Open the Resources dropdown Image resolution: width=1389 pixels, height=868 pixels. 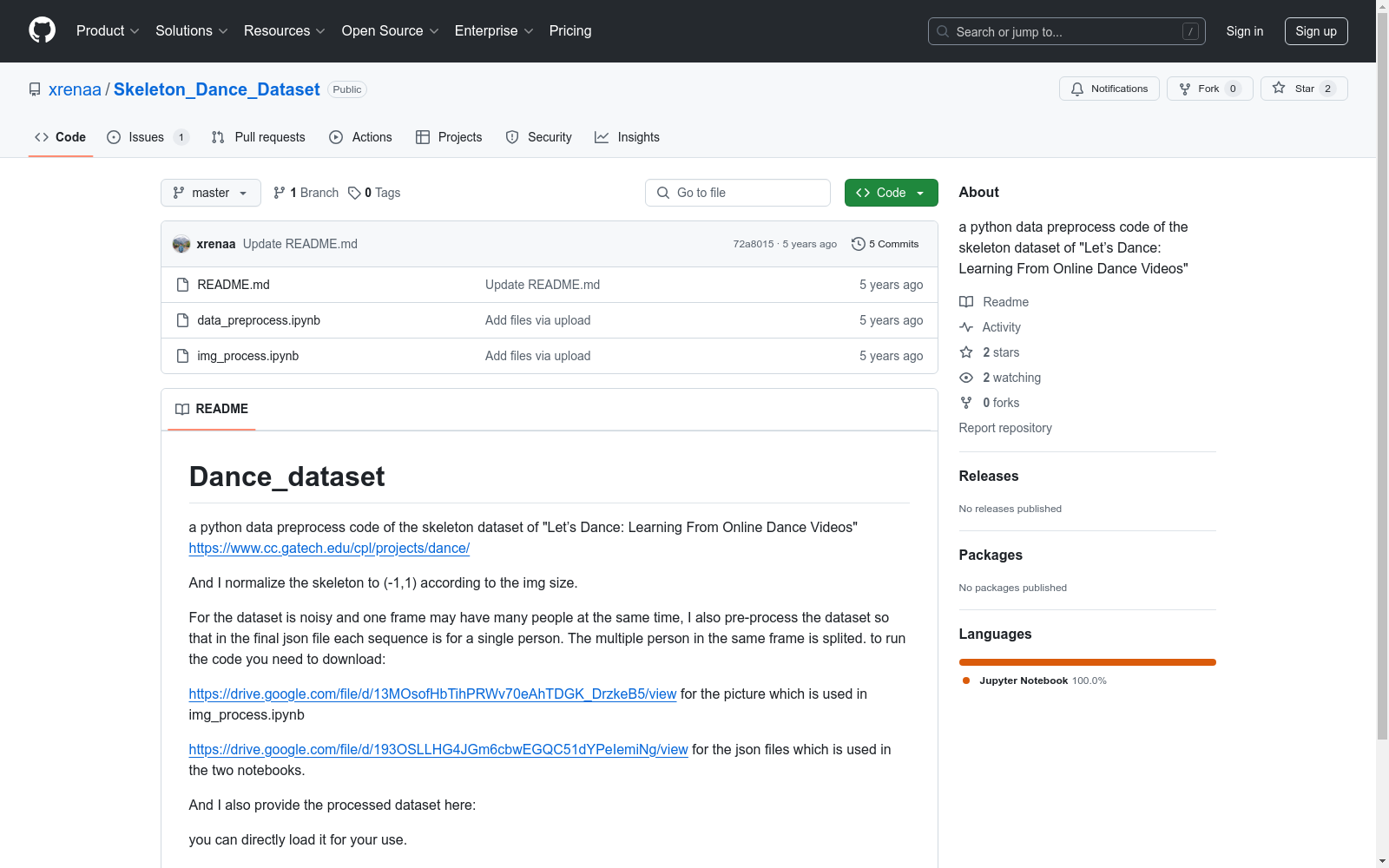pos(285,30)
